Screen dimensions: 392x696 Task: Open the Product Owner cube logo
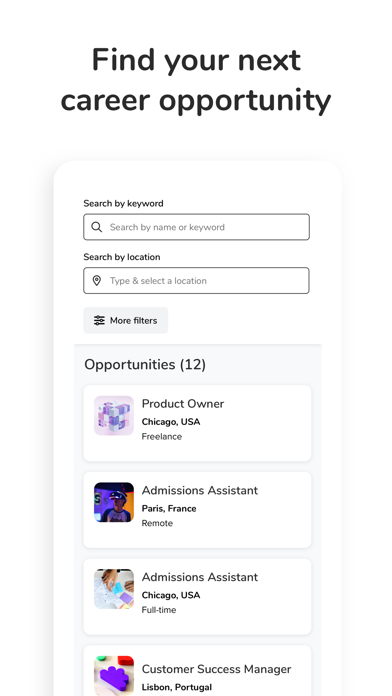coord(114,415)
